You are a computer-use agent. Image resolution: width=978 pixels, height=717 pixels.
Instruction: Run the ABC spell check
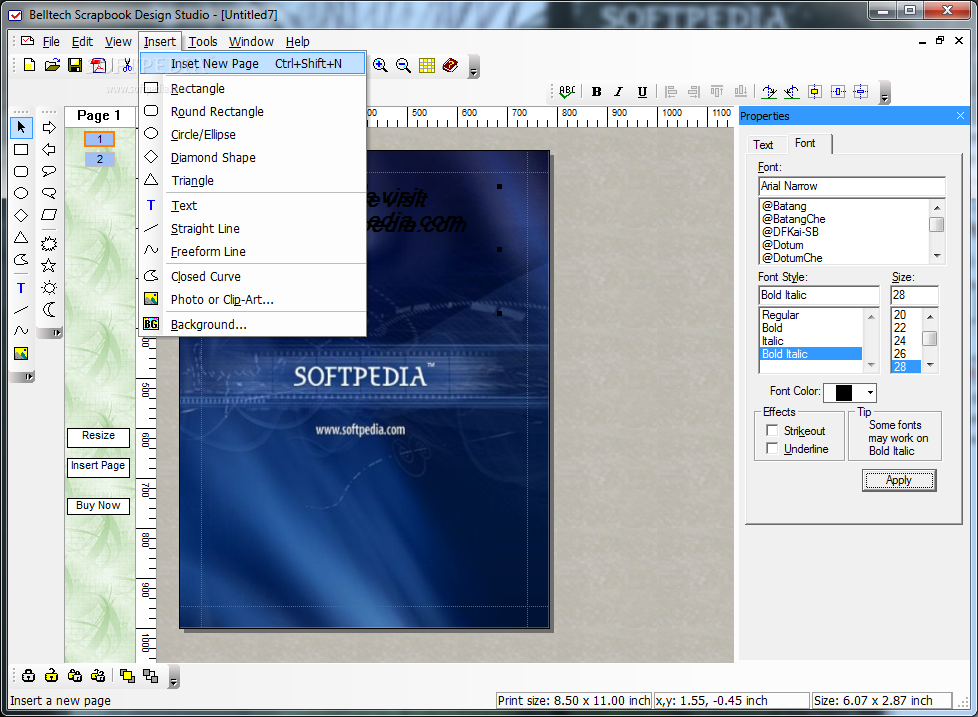point(567,92)
